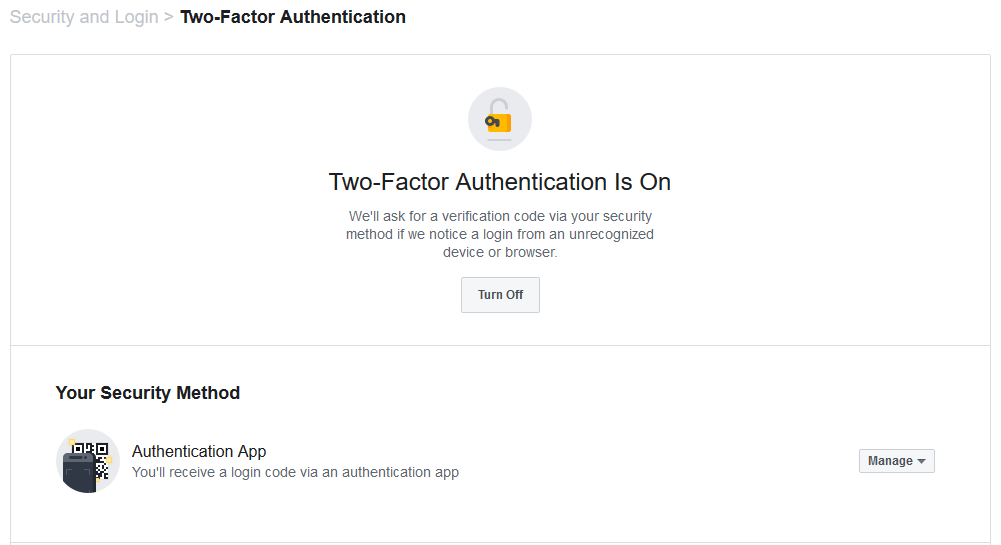
Task: Click the unlocked padlock icon
Action: 500,119
